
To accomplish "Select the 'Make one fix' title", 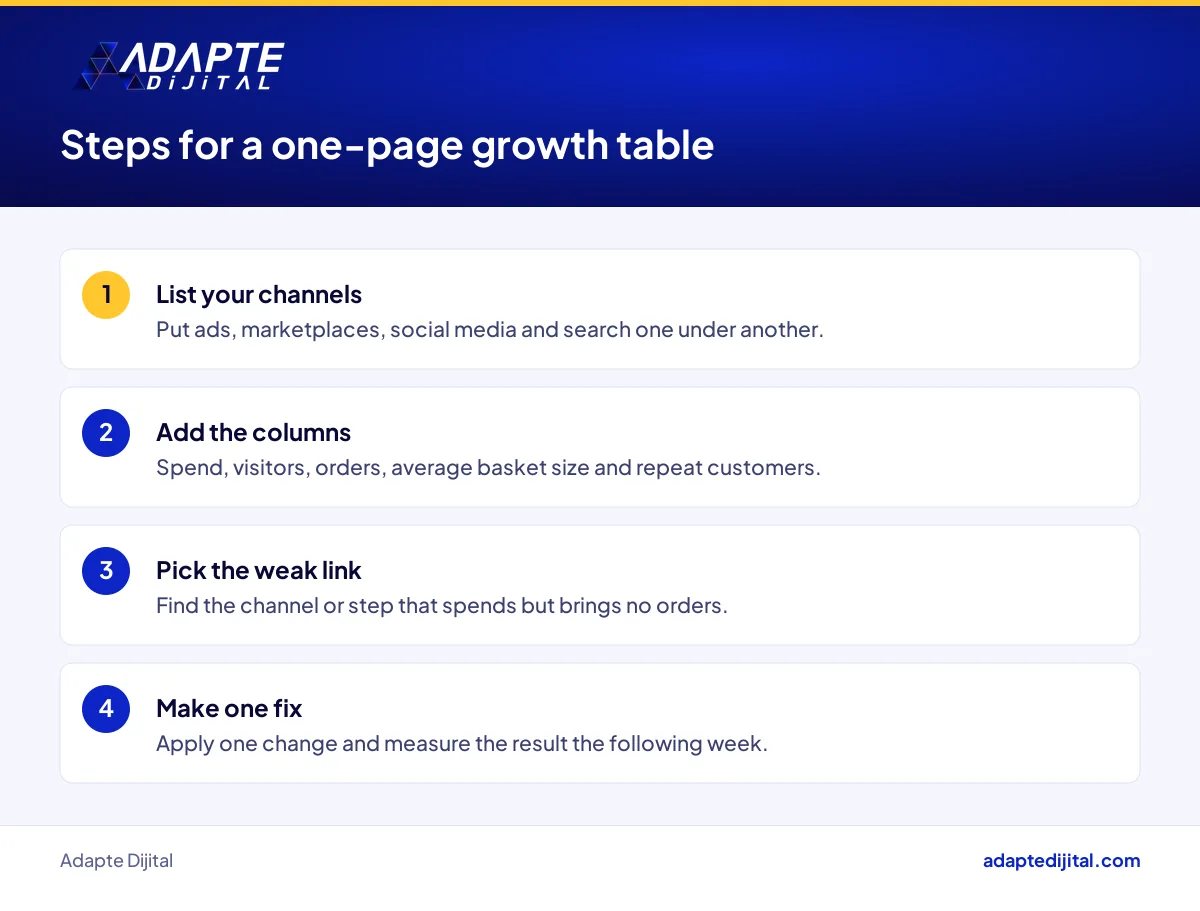I will pyautogui.click(x=229, y=709).
